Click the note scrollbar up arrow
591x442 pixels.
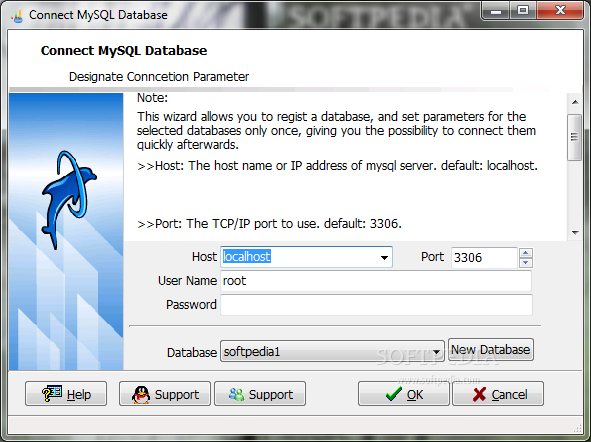point(575,102)
